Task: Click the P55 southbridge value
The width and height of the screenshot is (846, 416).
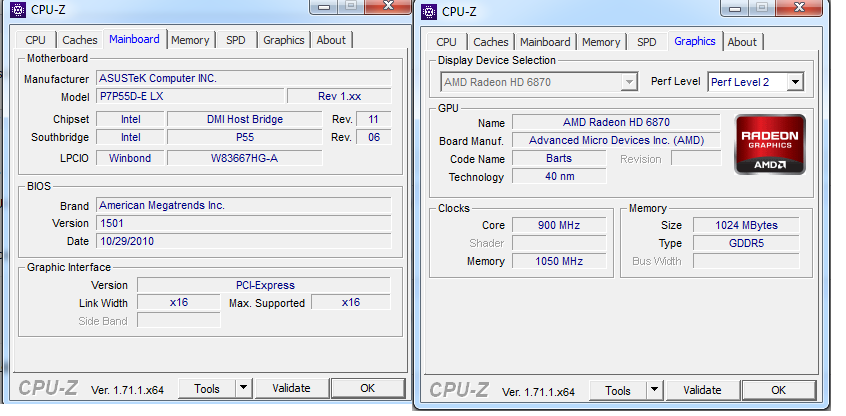Action: (x=244, y=138)
